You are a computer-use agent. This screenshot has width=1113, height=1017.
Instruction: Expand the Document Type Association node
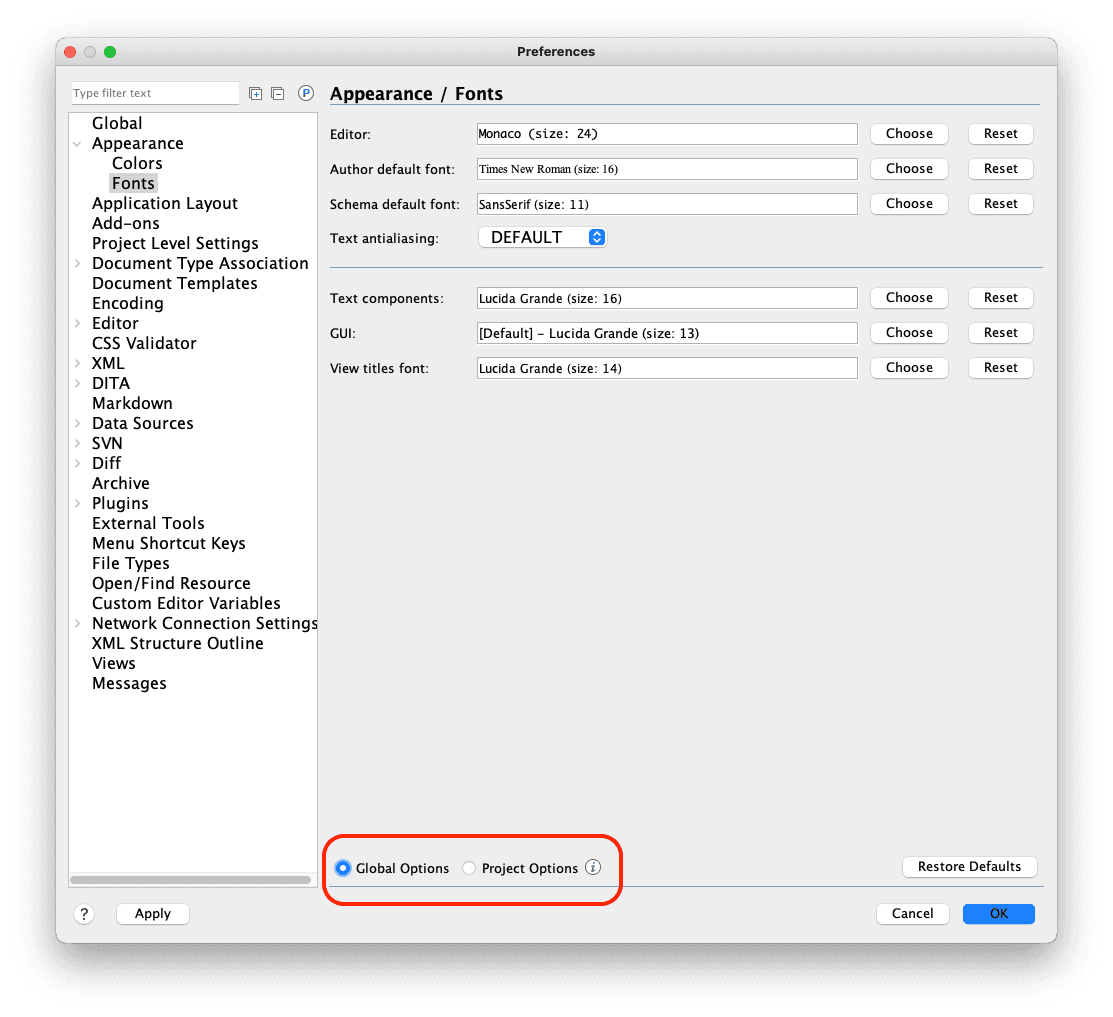pyautogui.click(x=78, y=264)
